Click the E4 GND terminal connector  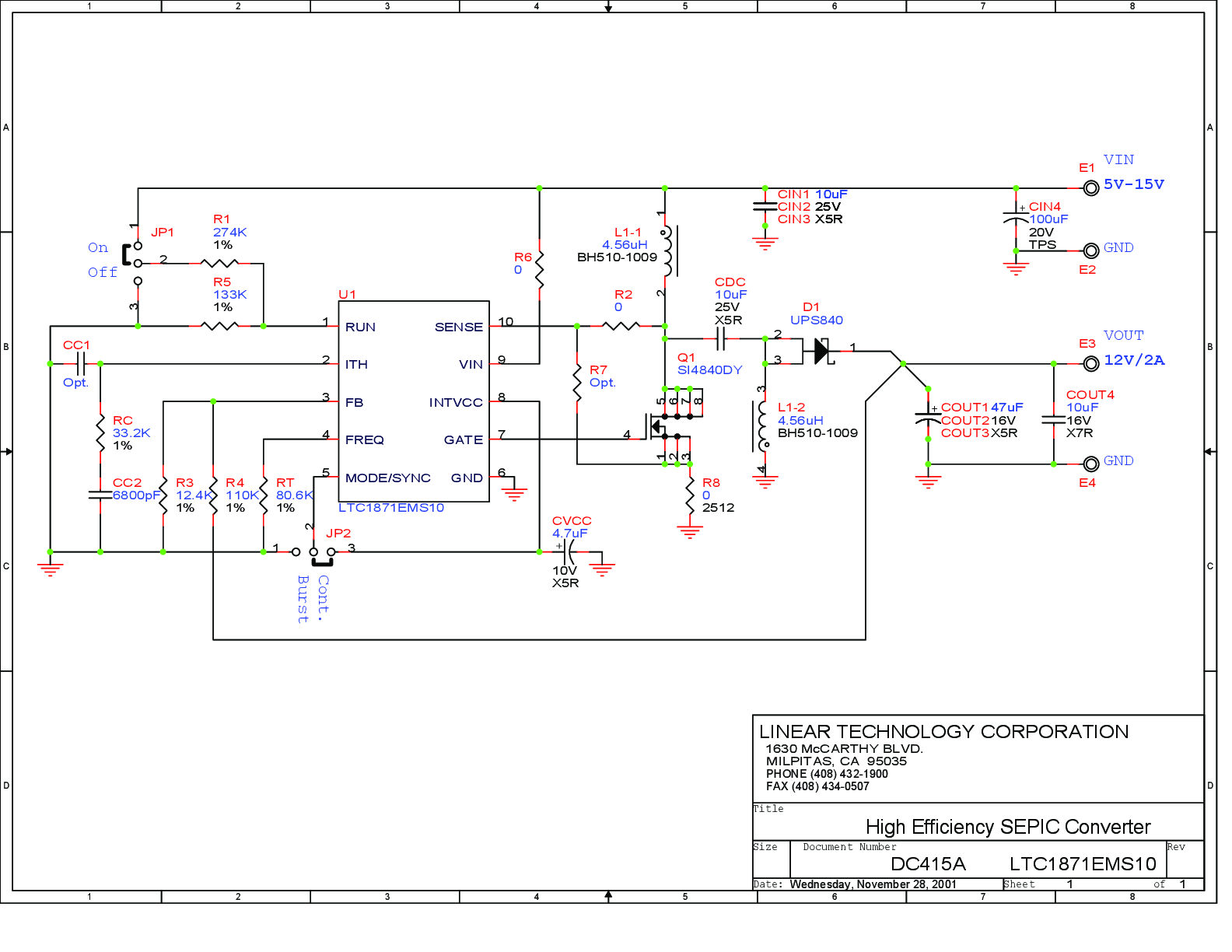point(1091,464)
